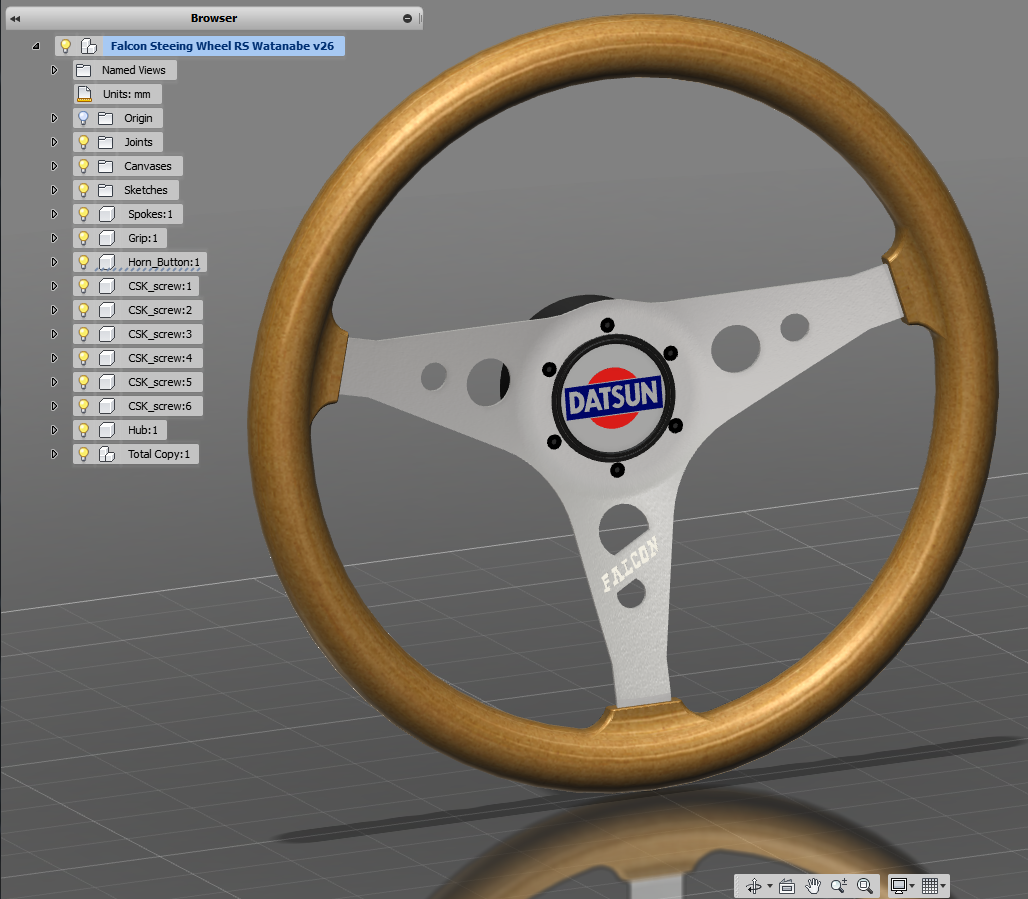Click the Zoom Window fit tool
Screen dimensions: 1028x899
(865, 886)
